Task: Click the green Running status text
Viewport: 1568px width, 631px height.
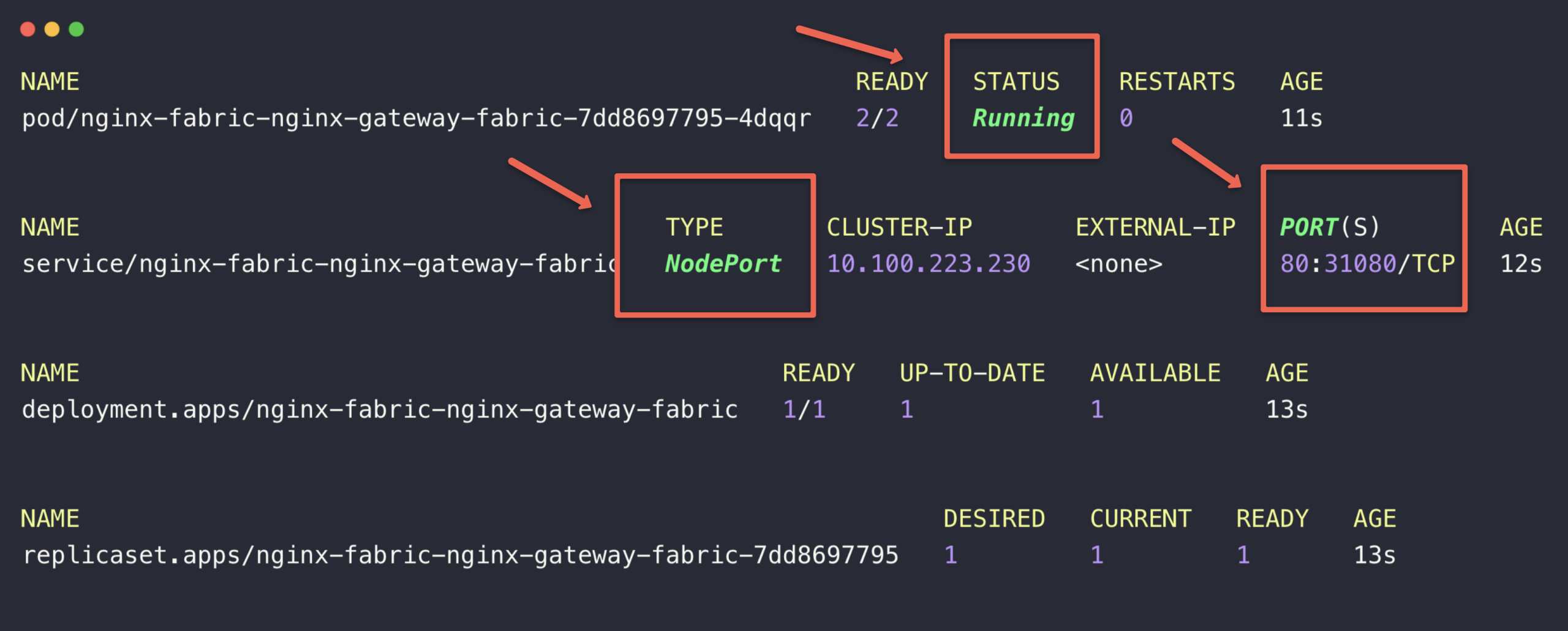Action: [x=1022, y=119]
